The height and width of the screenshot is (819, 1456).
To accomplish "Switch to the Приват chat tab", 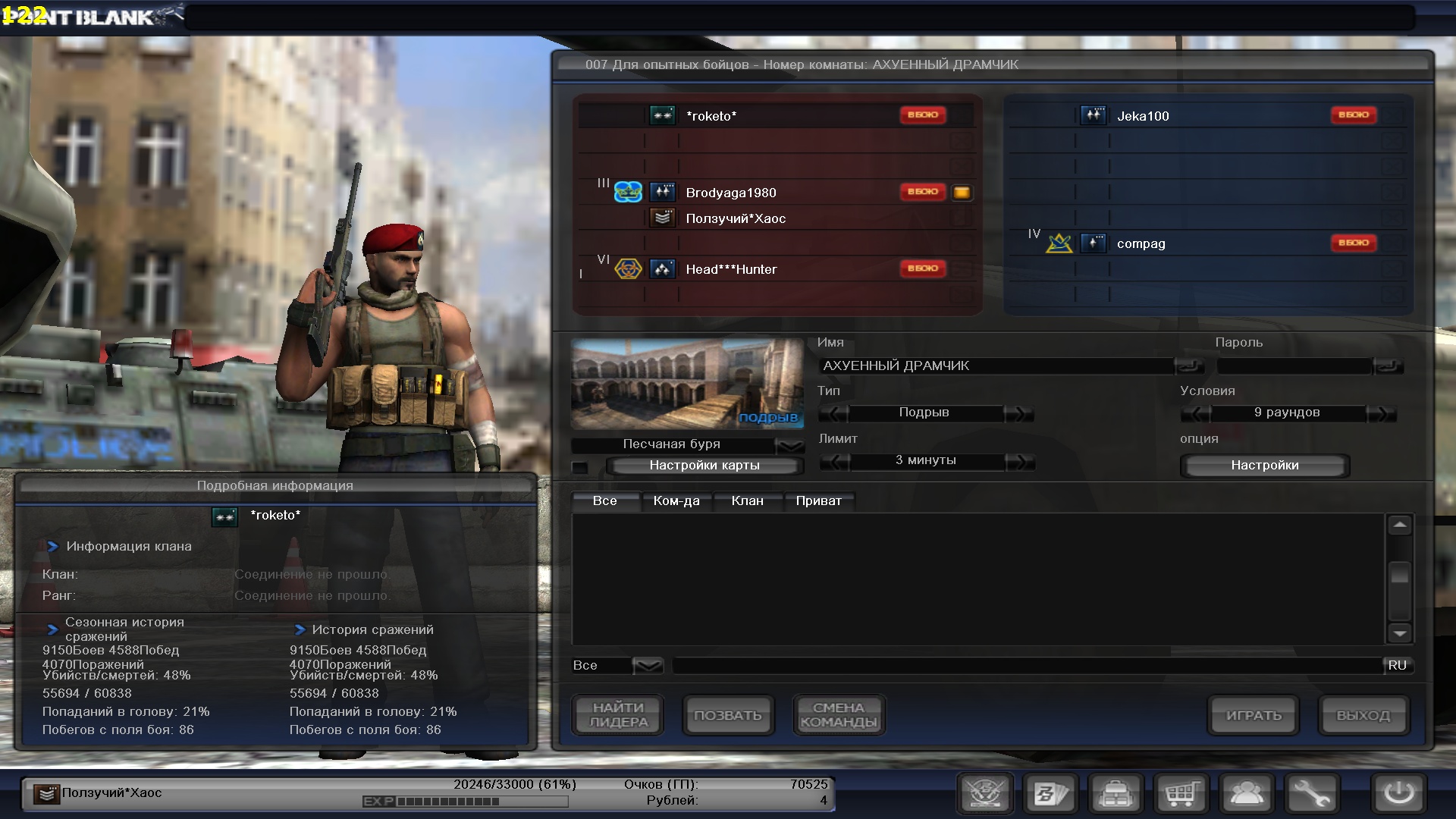I will [818, 500].
